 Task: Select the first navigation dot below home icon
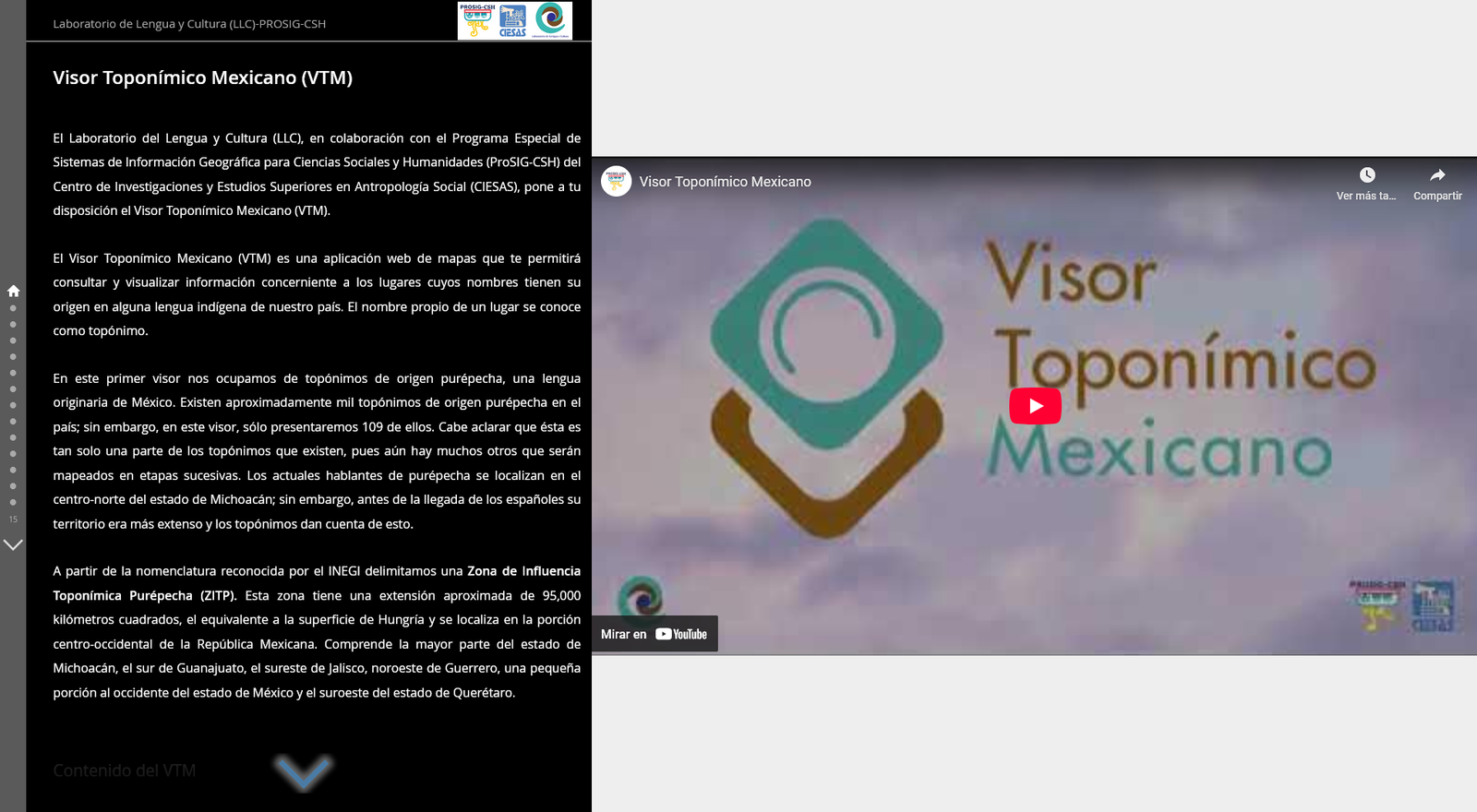13,308
